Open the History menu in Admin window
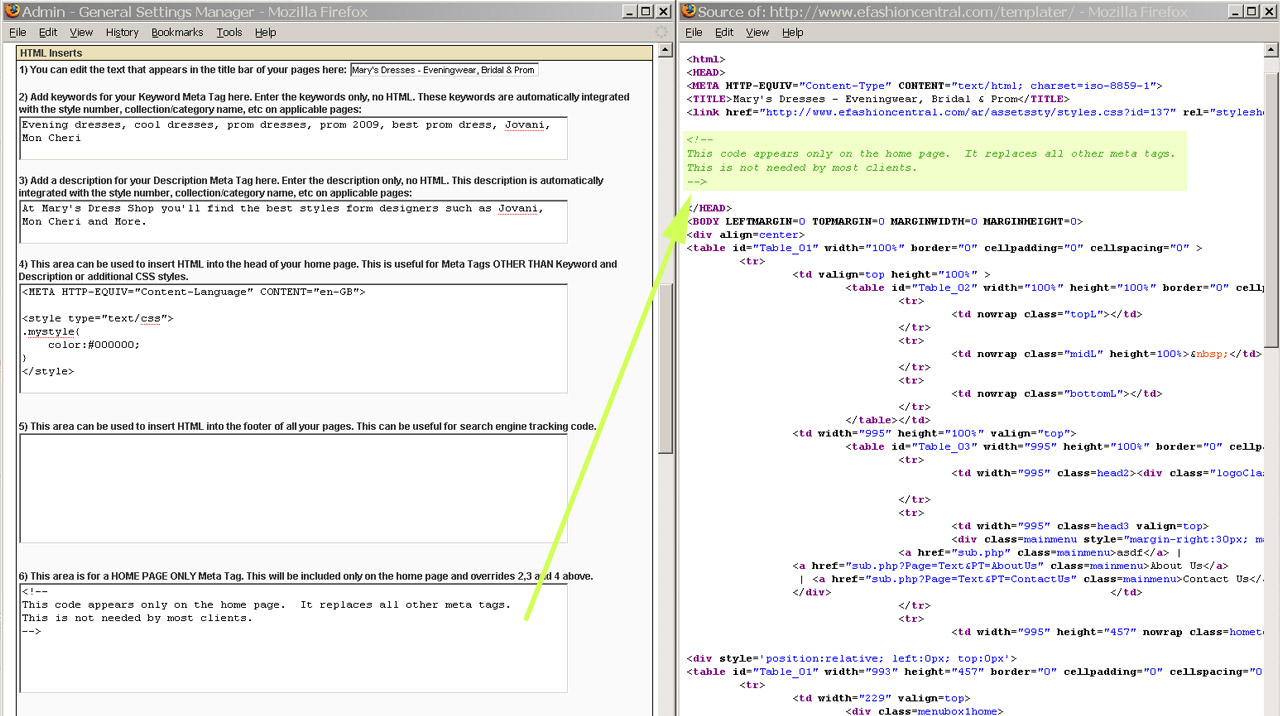Viewport: 1280px width, 716px height. coord(122,32)
